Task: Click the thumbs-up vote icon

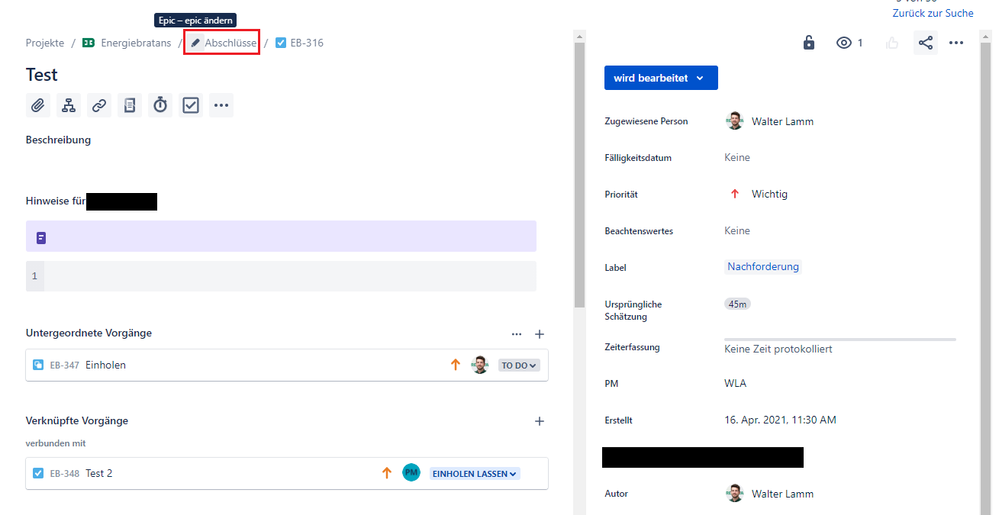Action: click(892, 43)
